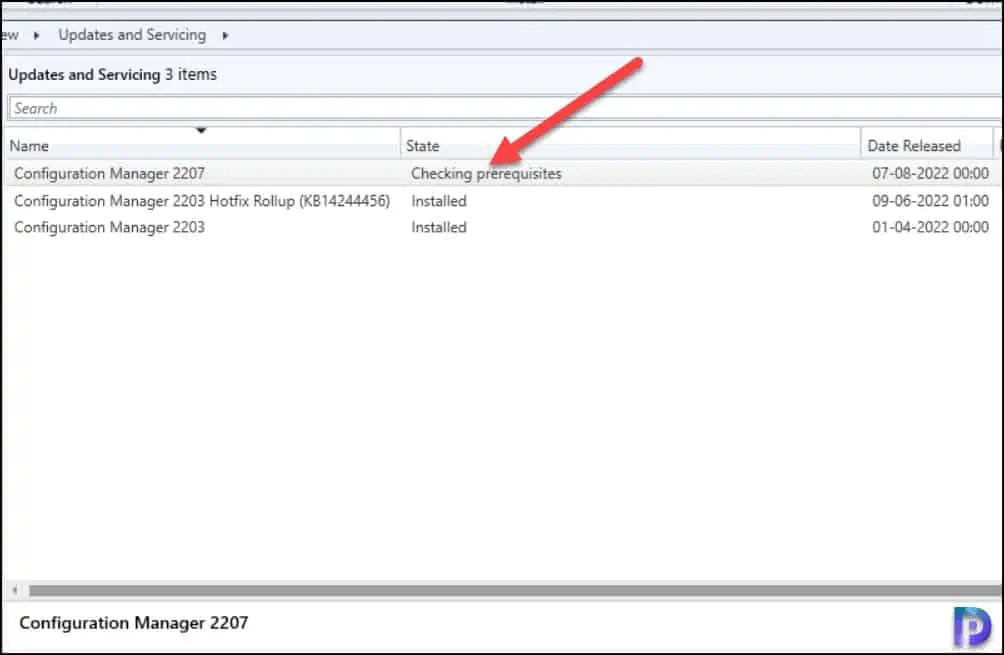This screenshot has height=655, width=1004.
Task: Click the Configuration Manager 2207 details pane title
Action: coord(133,623)
